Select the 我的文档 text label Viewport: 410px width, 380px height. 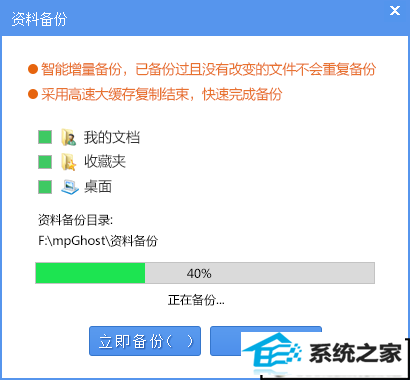pos(112,137)
